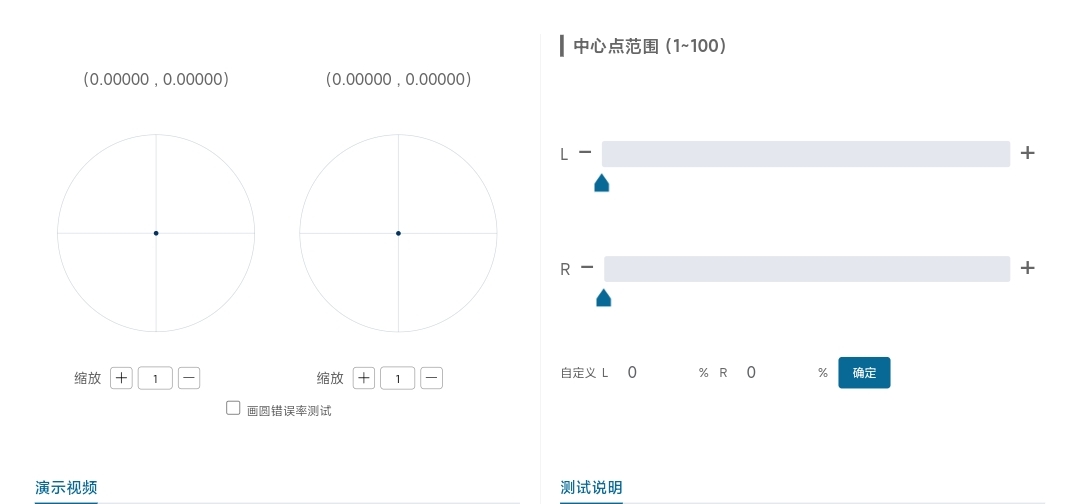This screenshot has width=1080, height=504.
Task: Enable the 画圆错误率测试 checkbox
Action: pos(233,408)
